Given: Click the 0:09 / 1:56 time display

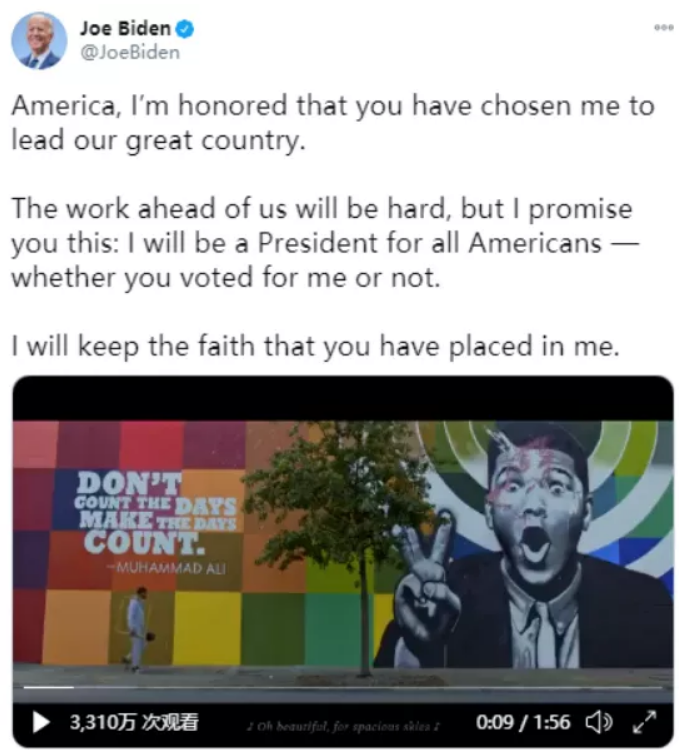Looking at the screenshot, I should pos(522,722).
